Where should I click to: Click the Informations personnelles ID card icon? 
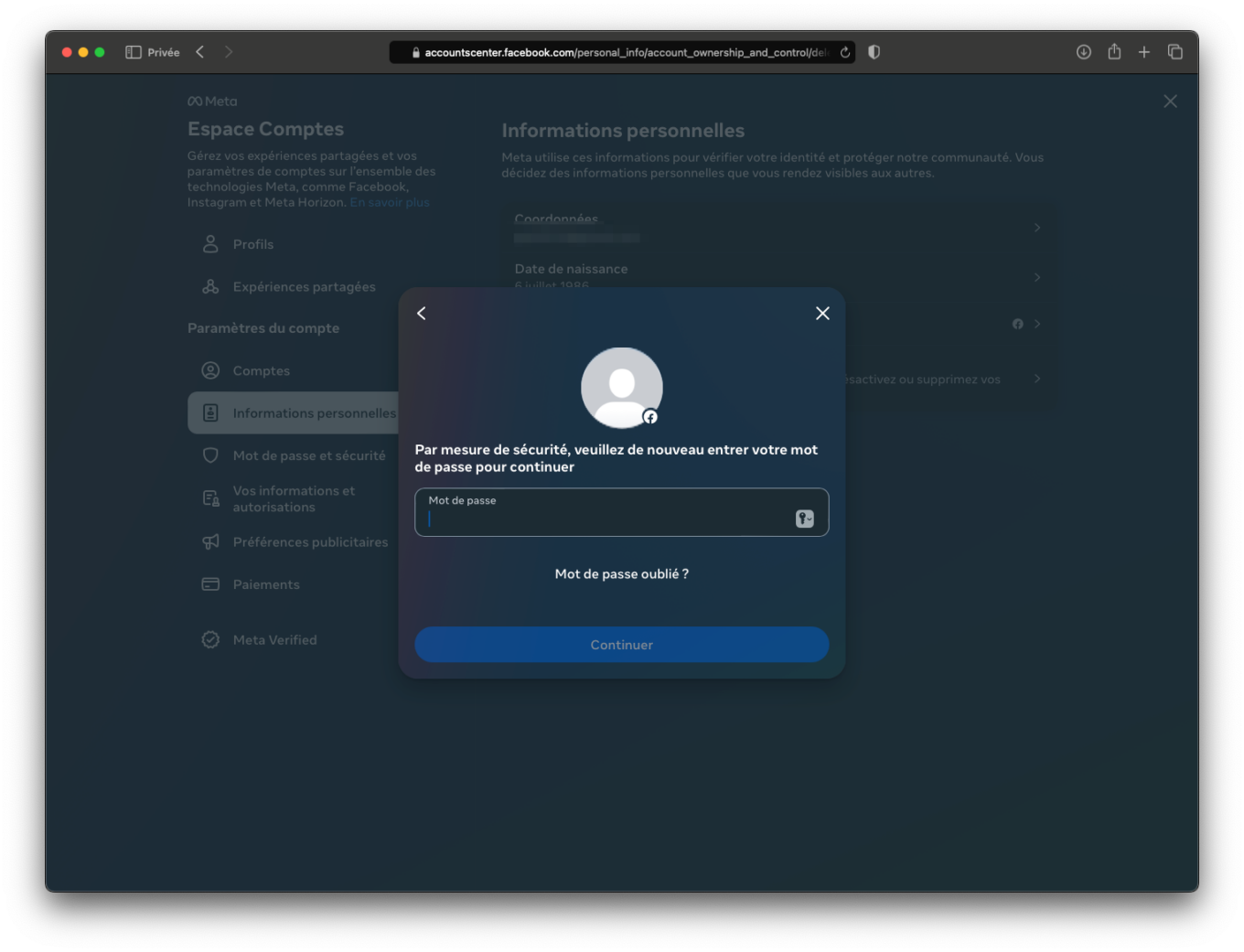click(210, 412)
